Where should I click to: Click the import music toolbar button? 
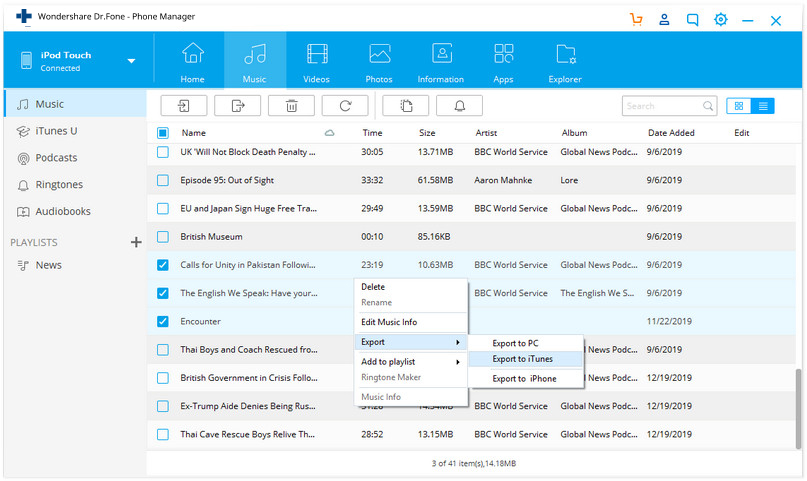(x=184, y=106)
